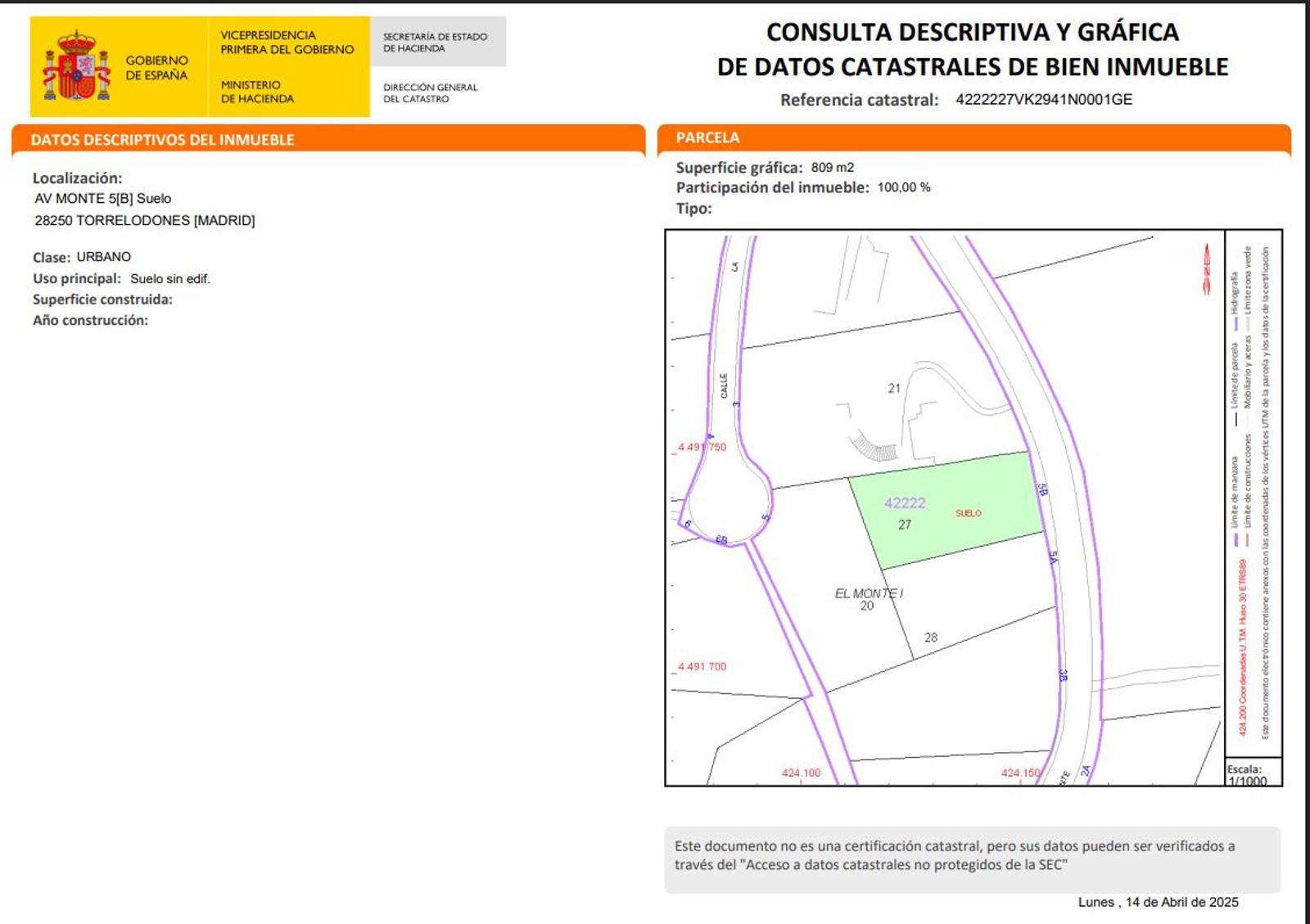This screenshot has height=924, width=1310.
Task: Click parcel number '21' on map
Action: [894, 389]
